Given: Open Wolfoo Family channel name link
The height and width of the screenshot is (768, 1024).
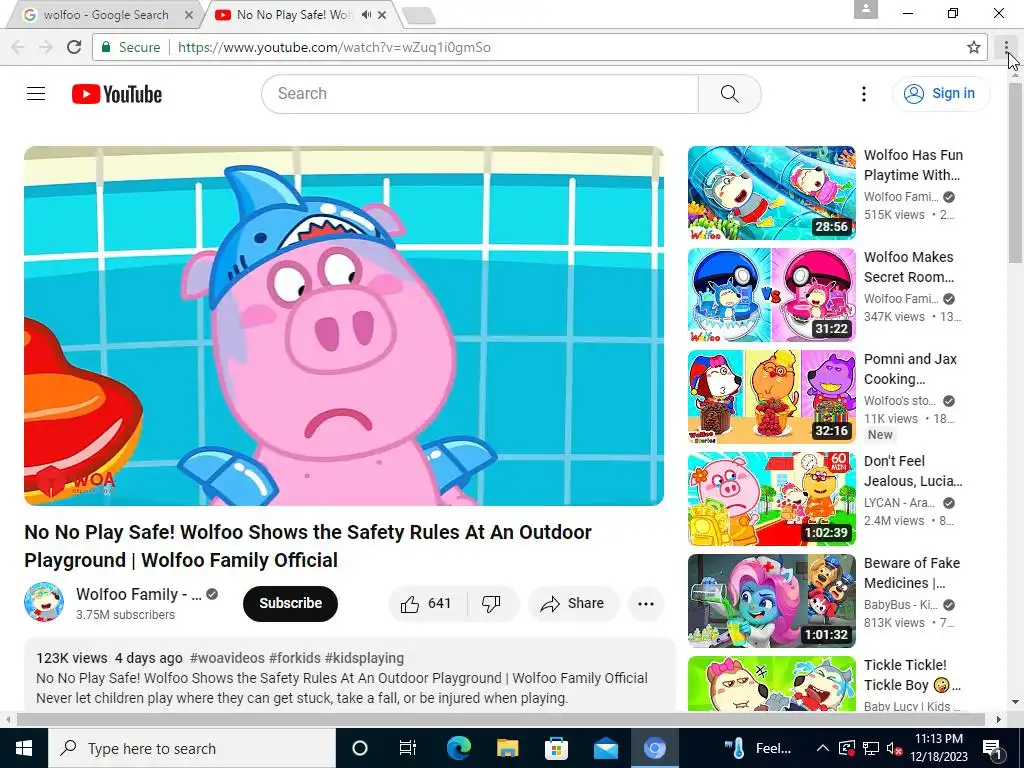Looking at the screenshot, I should [138, 594].
